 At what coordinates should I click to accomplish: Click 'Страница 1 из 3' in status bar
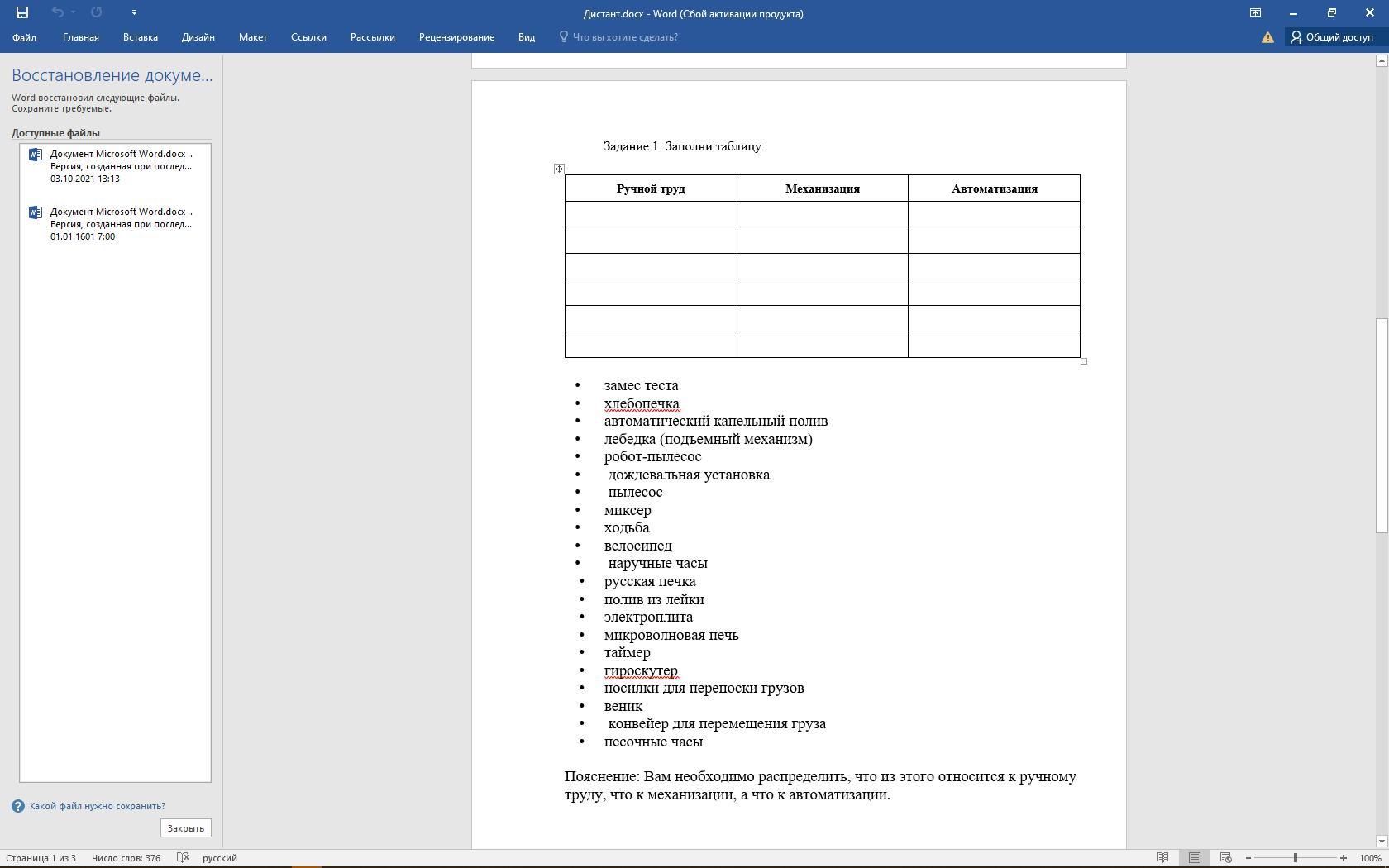(41, 858)
